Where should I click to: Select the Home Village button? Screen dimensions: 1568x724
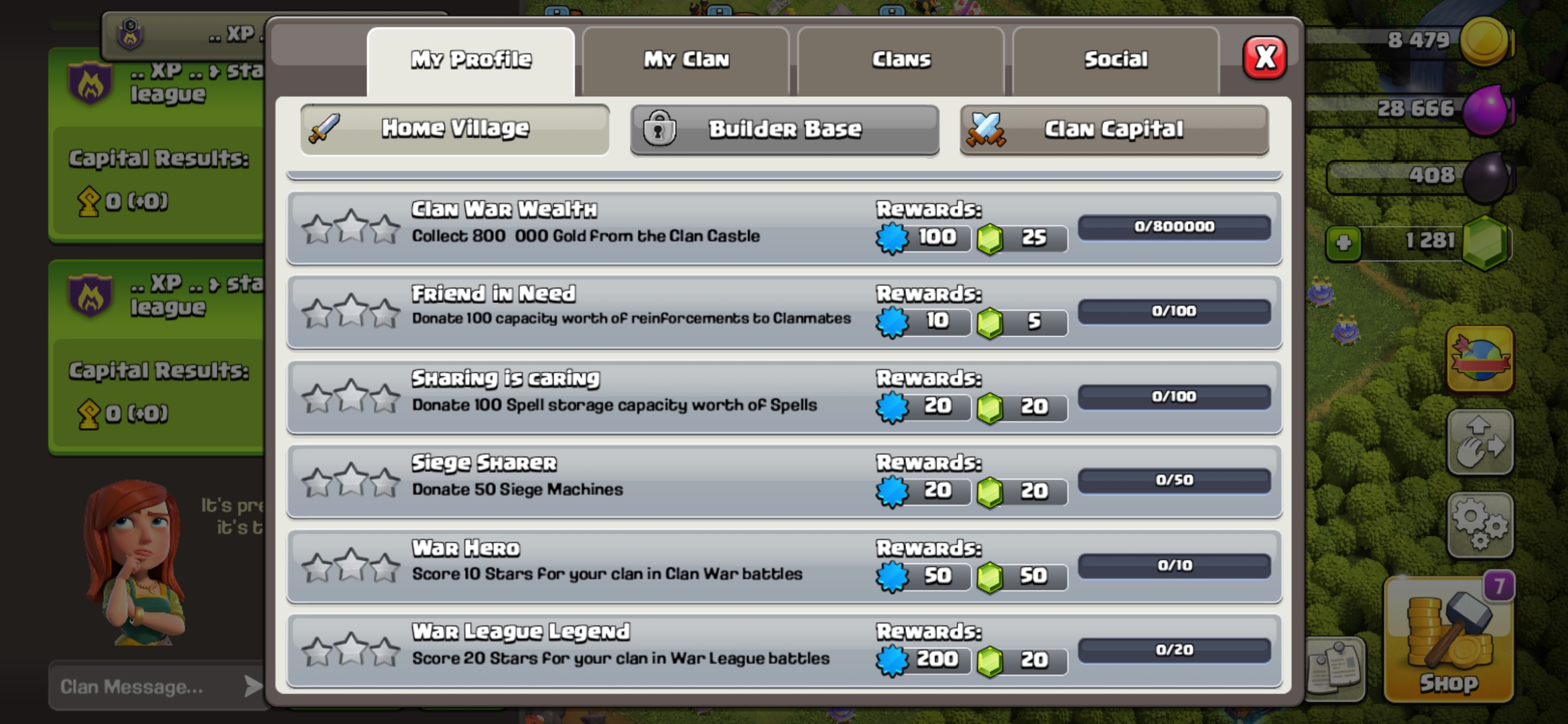point(455,129)
